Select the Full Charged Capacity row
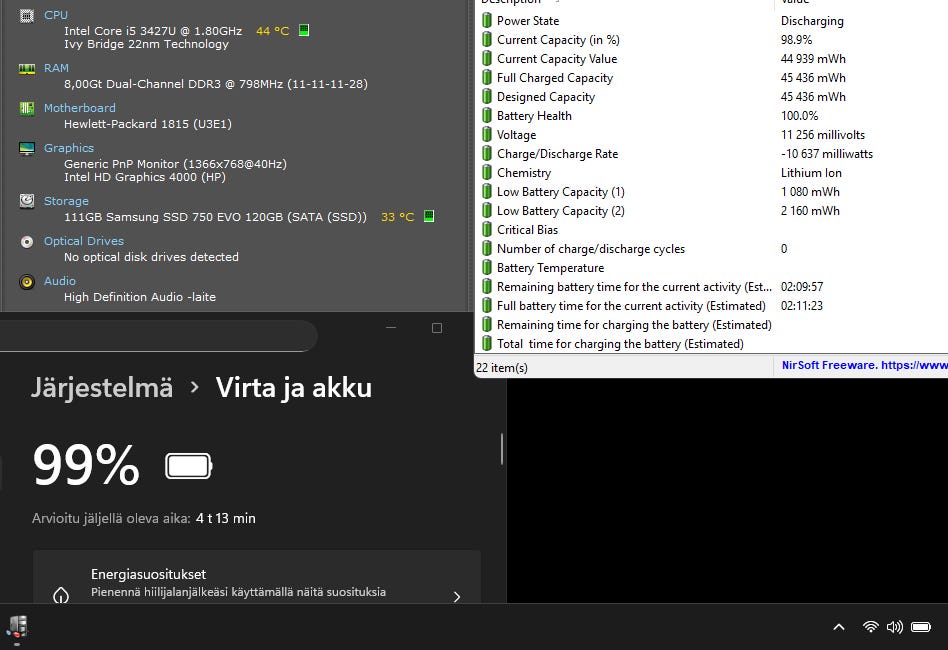The height and width of the screenshot is (650, 948). (x=711, y=78)
